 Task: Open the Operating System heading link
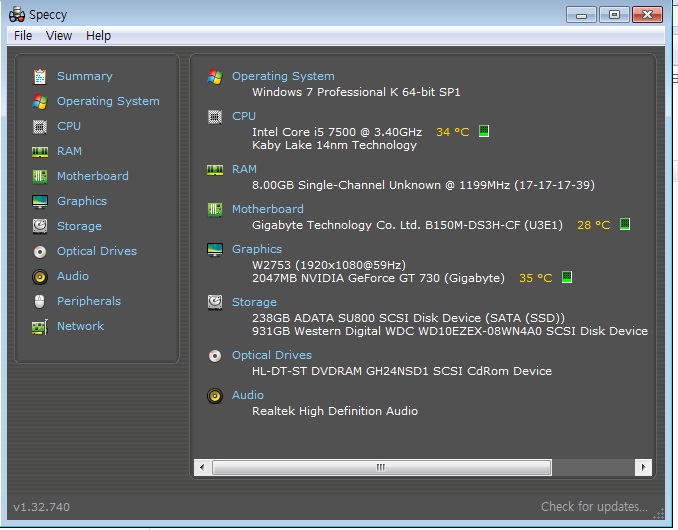click(283, 76)
